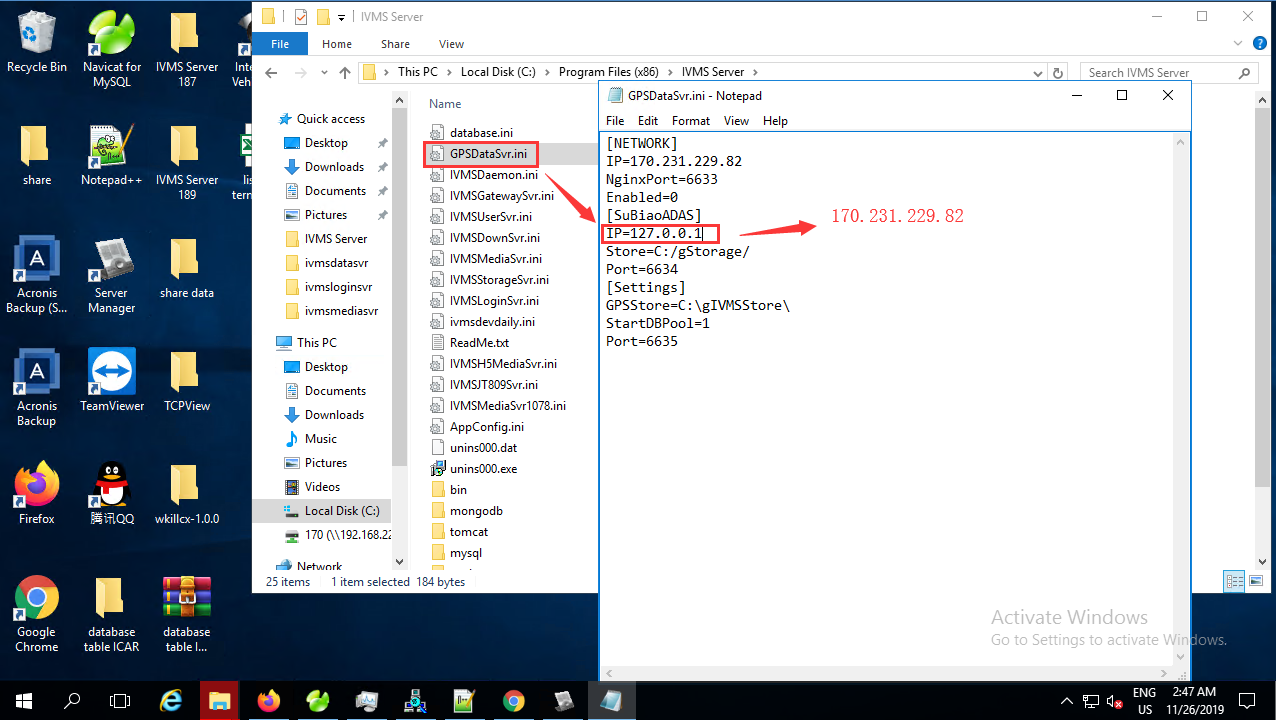Open Server Manager desktop shortcut
Screen dimensions: 1276x720
tap(111, 276)
